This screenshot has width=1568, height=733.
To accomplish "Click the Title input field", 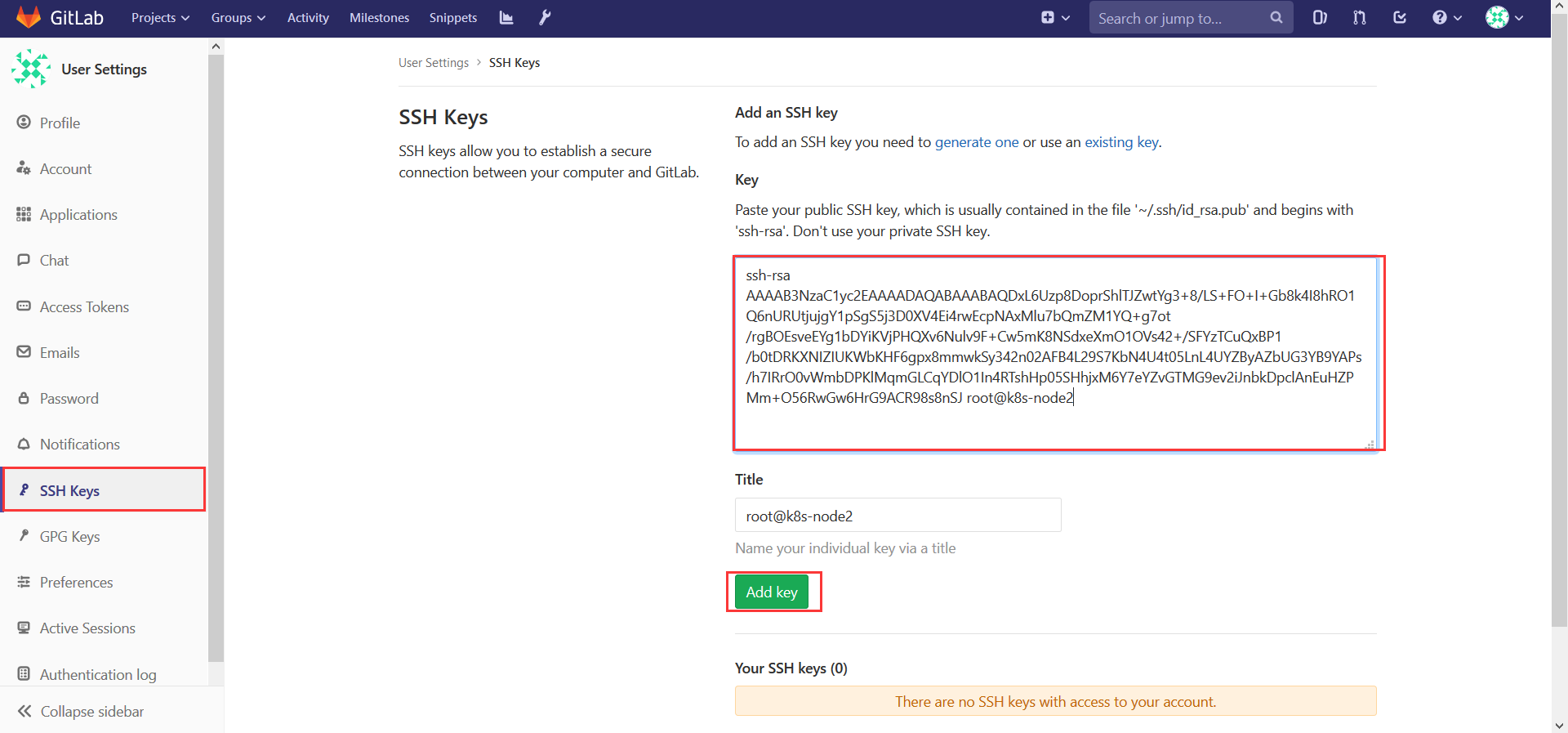I will [898, 516].
